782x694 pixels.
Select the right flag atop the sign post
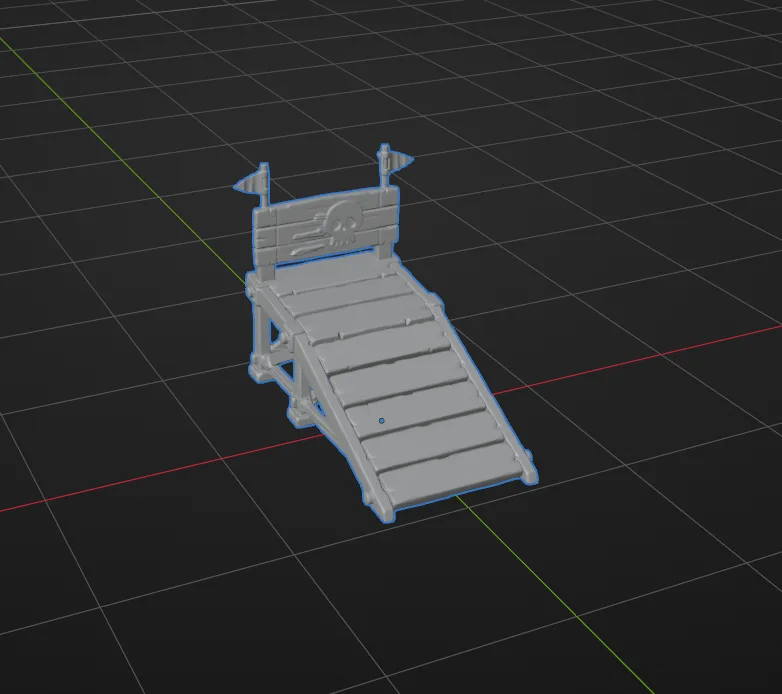tap(396, 159)
